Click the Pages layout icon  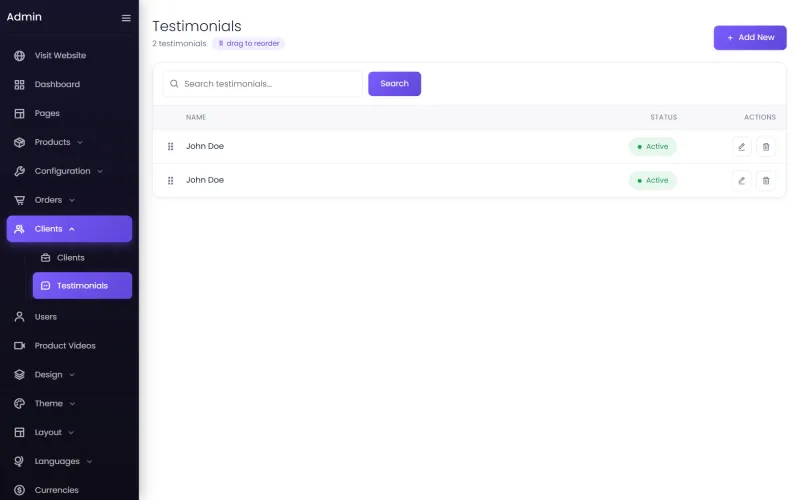[19, 113]
